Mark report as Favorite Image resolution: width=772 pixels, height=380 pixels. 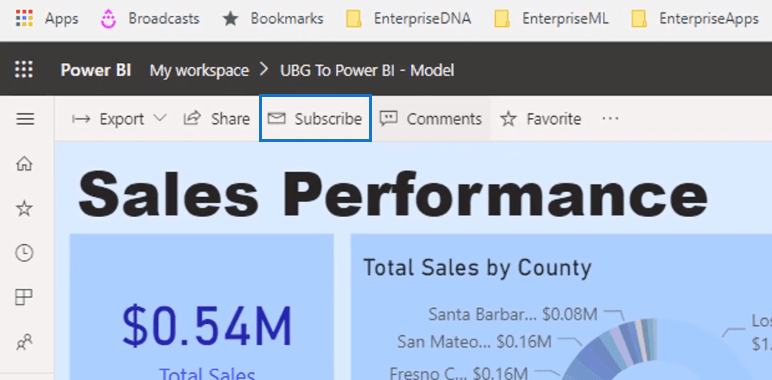point(541,119)
